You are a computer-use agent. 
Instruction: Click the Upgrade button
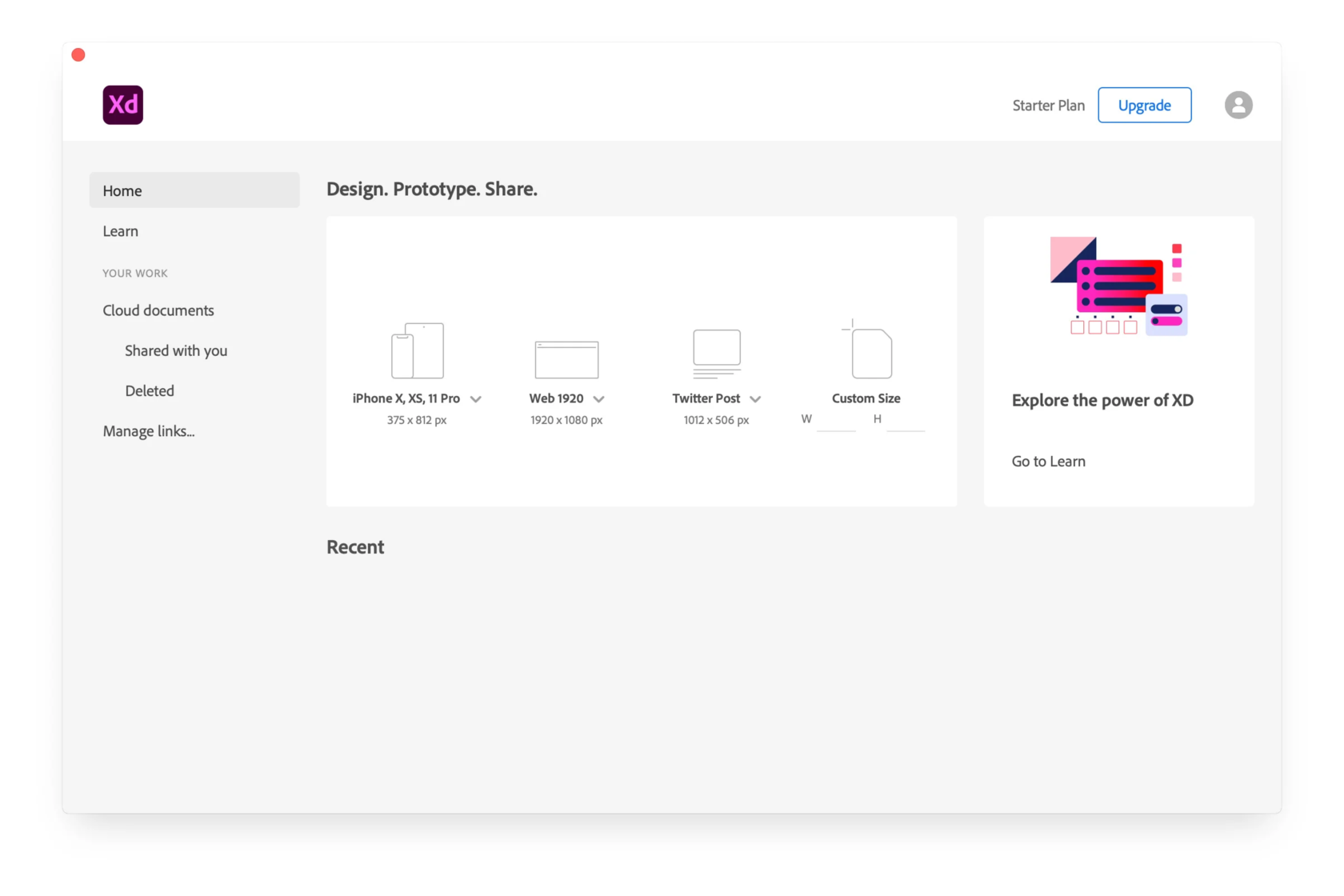[x=1144, y=105]
